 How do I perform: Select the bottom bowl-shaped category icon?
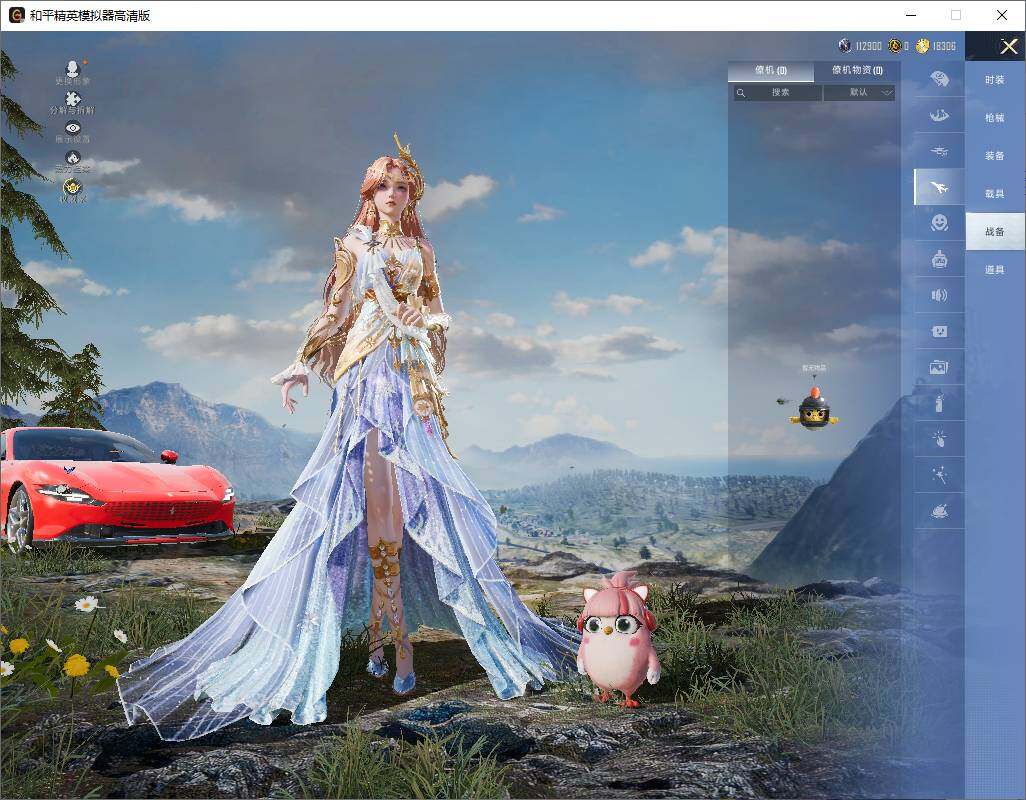940,511
